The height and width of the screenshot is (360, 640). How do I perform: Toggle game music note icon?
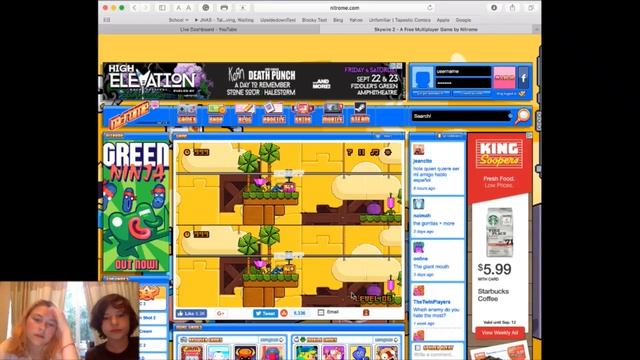point(374,152)
